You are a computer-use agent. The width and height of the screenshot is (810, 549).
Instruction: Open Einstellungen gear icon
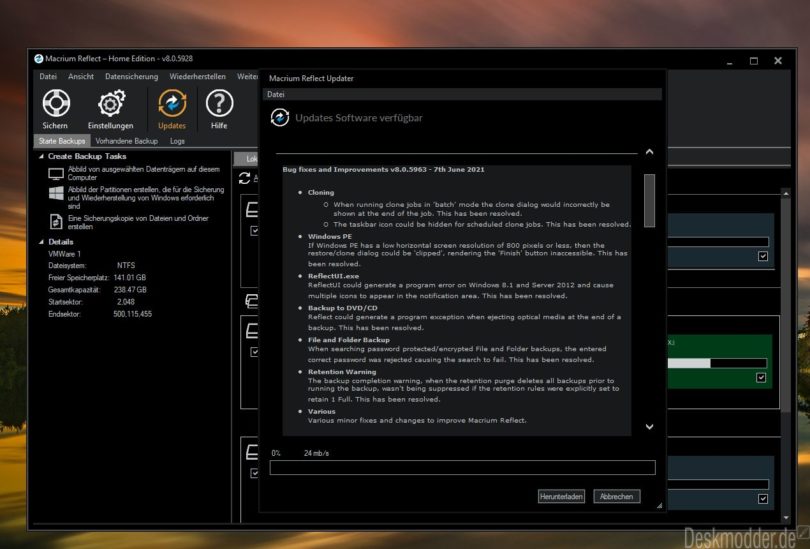point(111,103)
